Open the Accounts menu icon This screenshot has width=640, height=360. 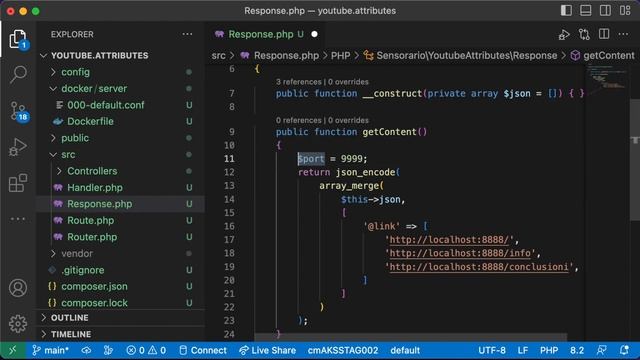tap(18, 288)
